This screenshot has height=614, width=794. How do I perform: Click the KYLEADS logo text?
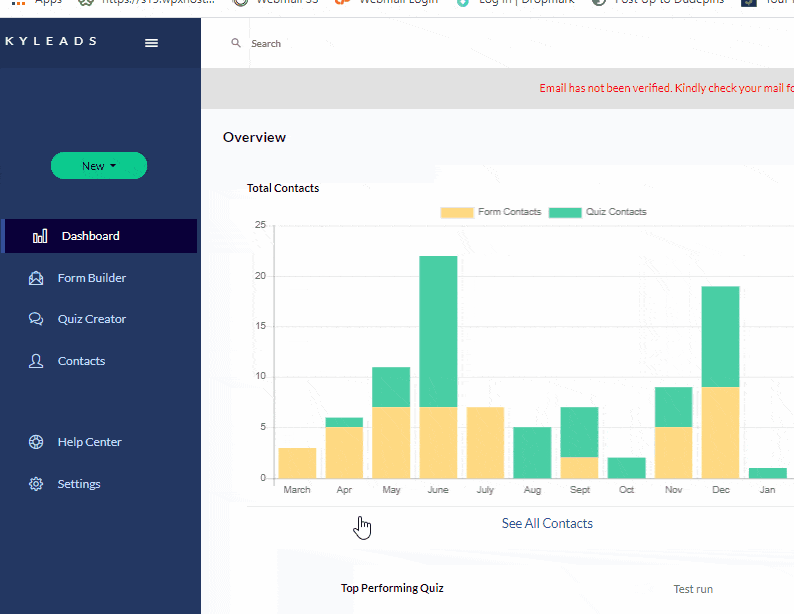[51, 42]
